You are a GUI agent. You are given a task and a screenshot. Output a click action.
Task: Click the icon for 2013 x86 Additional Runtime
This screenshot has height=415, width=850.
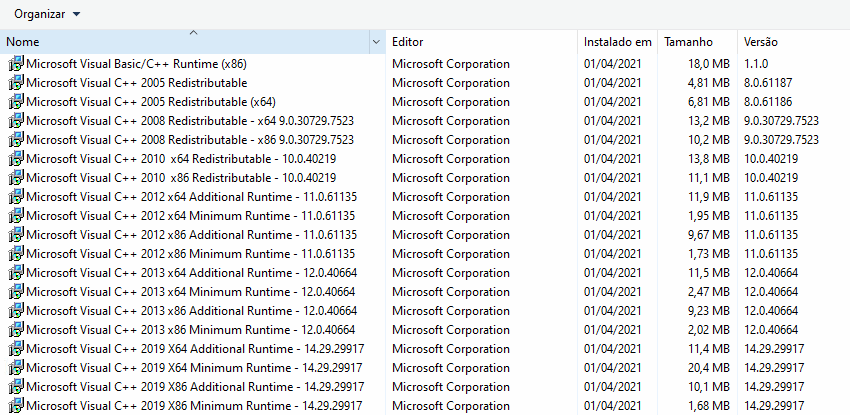pyautogui.click(x=17, y=311)
